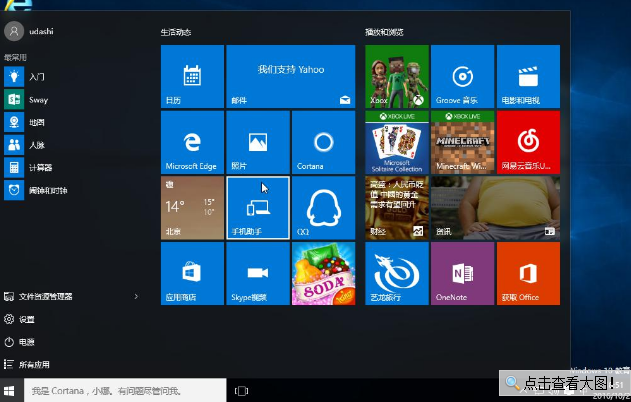This screenshot has width=631, height=402.
Task: Click the Windows Start button
Action: pyautogui.click(x=9, y=391)
